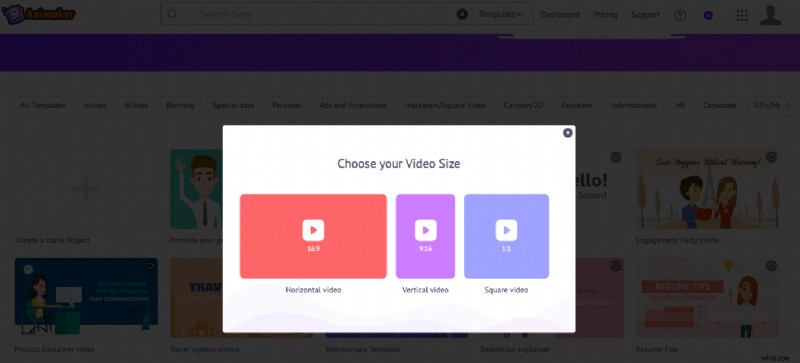Click the 'Testimonials Template' title text
Image resolution: width=800 pixels, height=363 pixels.
click(363, 349)
